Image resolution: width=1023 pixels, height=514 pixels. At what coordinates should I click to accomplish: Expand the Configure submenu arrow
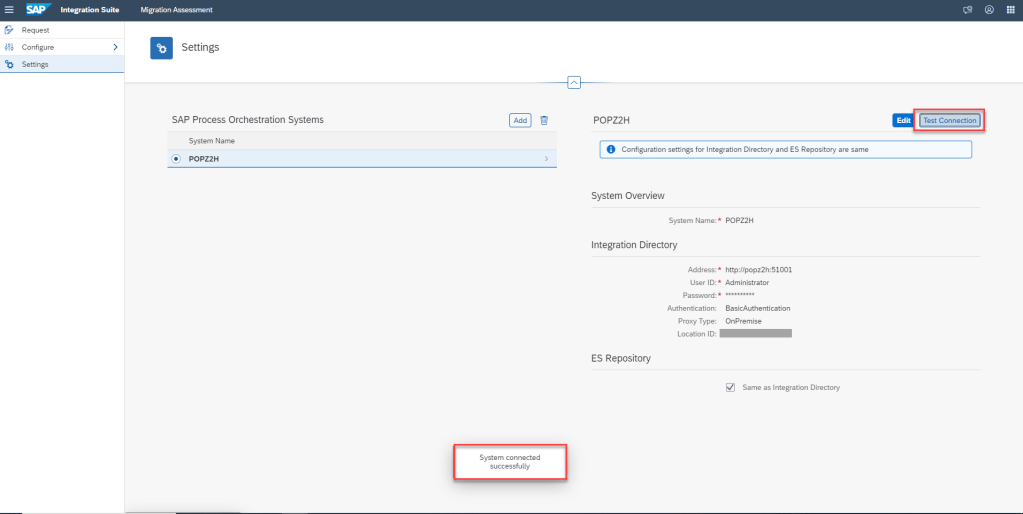coord(115,47)
